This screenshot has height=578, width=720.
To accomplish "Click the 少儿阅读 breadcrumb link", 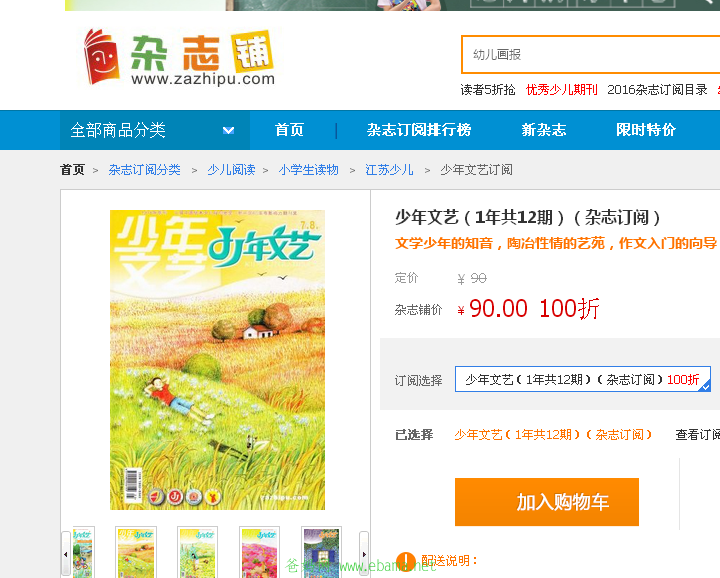I will [x=231, y=170].
